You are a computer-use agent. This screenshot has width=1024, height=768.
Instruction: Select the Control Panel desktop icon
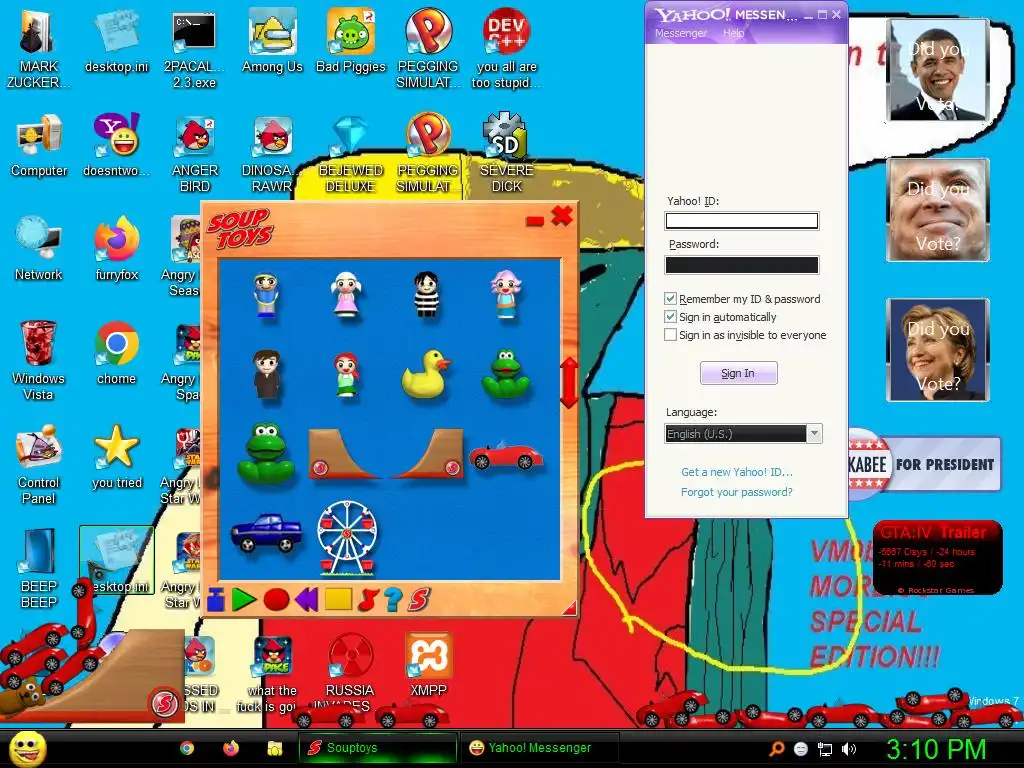39,465
